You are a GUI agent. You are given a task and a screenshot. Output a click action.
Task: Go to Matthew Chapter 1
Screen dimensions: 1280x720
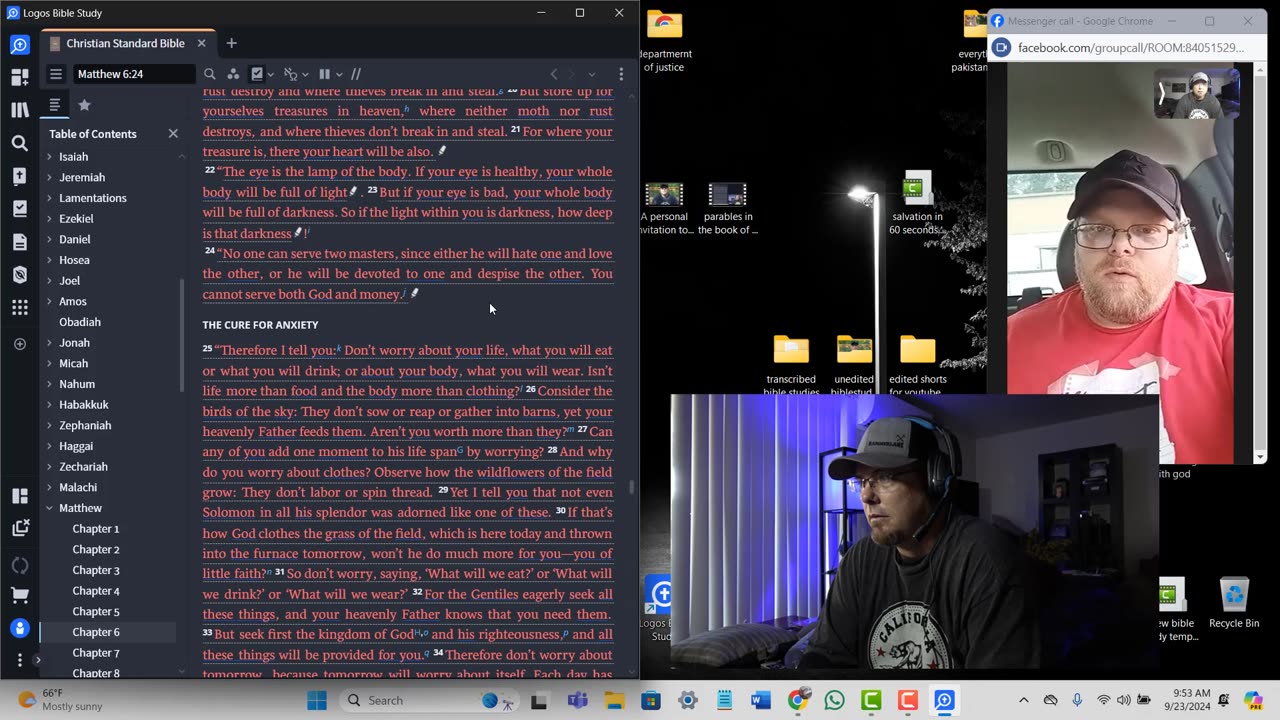coord(95,529)
